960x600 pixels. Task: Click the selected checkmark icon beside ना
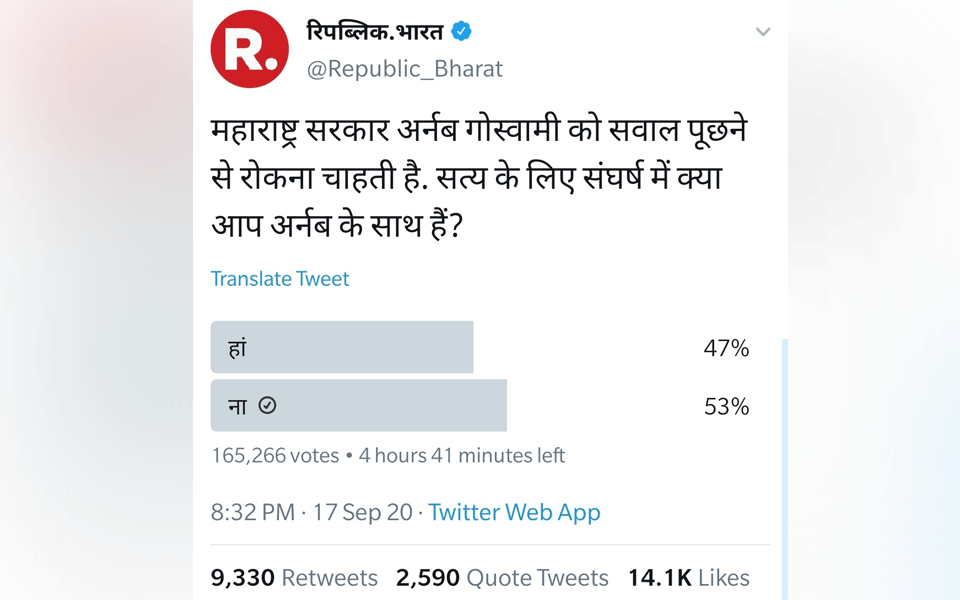point(267,405)
